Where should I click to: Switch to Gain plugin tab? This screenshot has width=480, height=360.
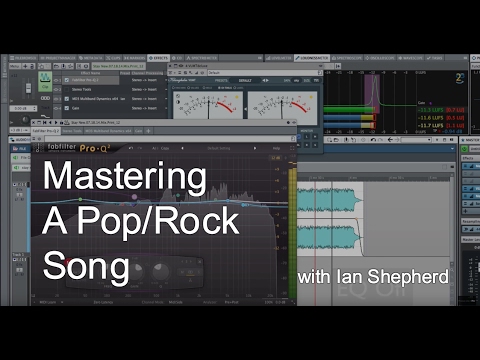(139, 131)
